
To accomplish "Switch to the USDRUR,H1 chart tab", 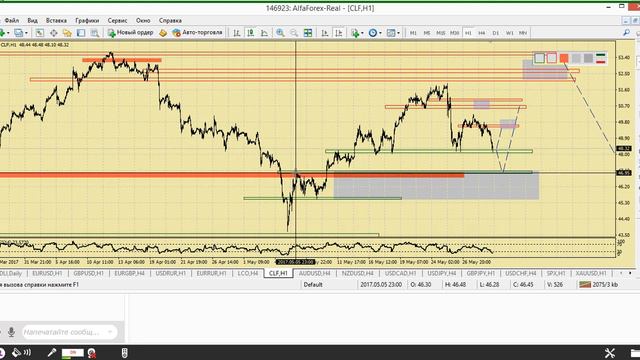I will pos(171,273).
